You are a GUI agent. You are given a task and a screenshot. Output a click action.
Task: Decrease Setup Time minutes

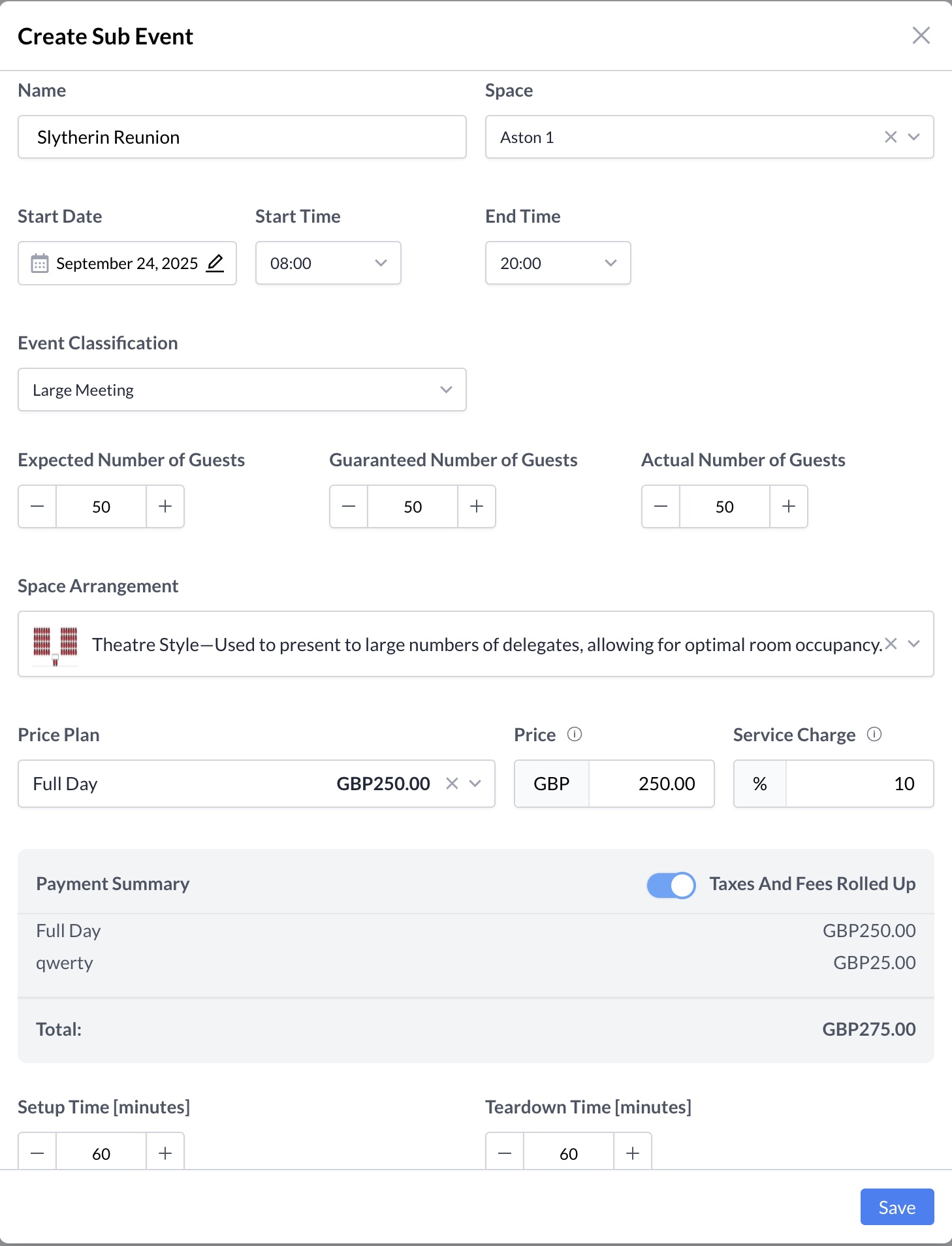coord(37,1153)
